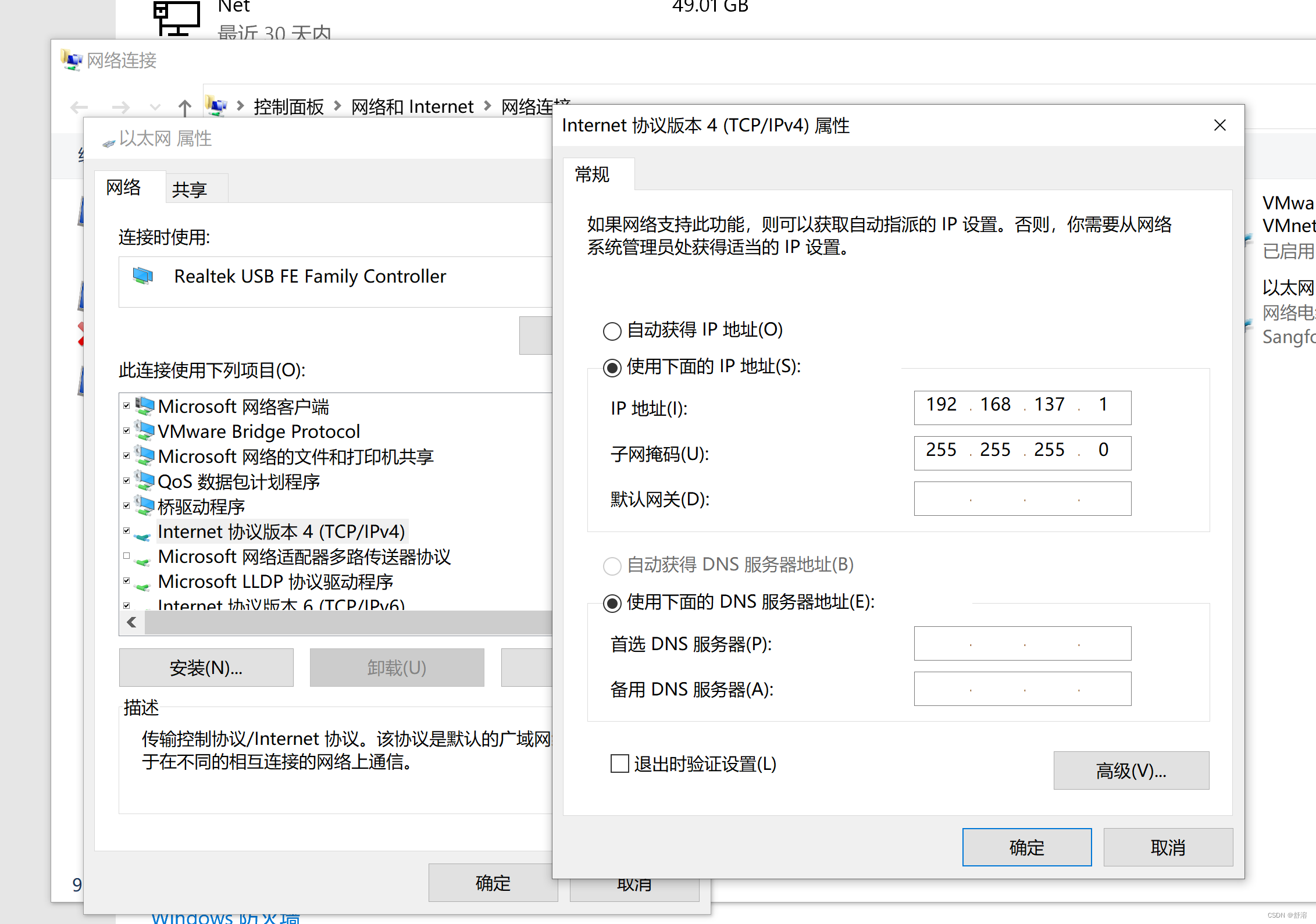Click the Microsoft 网络客户端 item icon

click(144, 406)
